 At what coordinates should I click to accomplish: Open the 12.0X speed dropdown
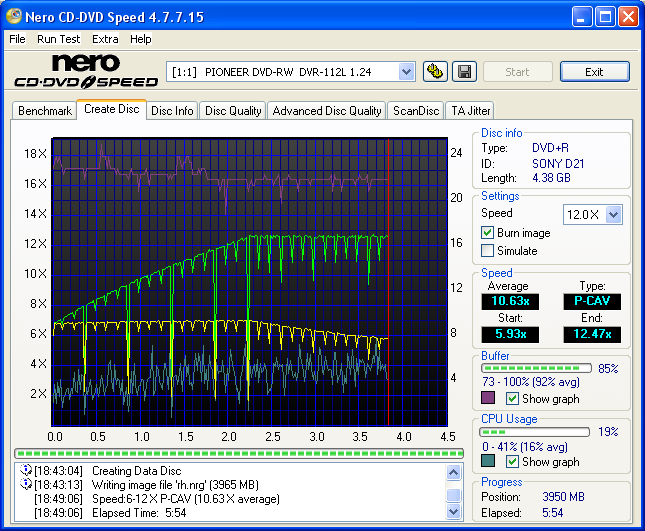pyautogui.click(x=613, y=214)
